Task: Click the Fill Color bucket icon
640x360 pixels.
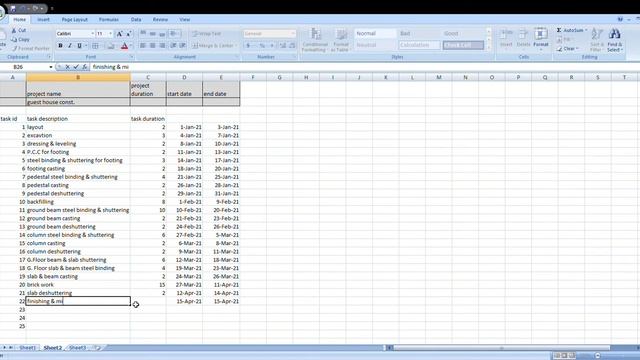Action: pos(111,46)
